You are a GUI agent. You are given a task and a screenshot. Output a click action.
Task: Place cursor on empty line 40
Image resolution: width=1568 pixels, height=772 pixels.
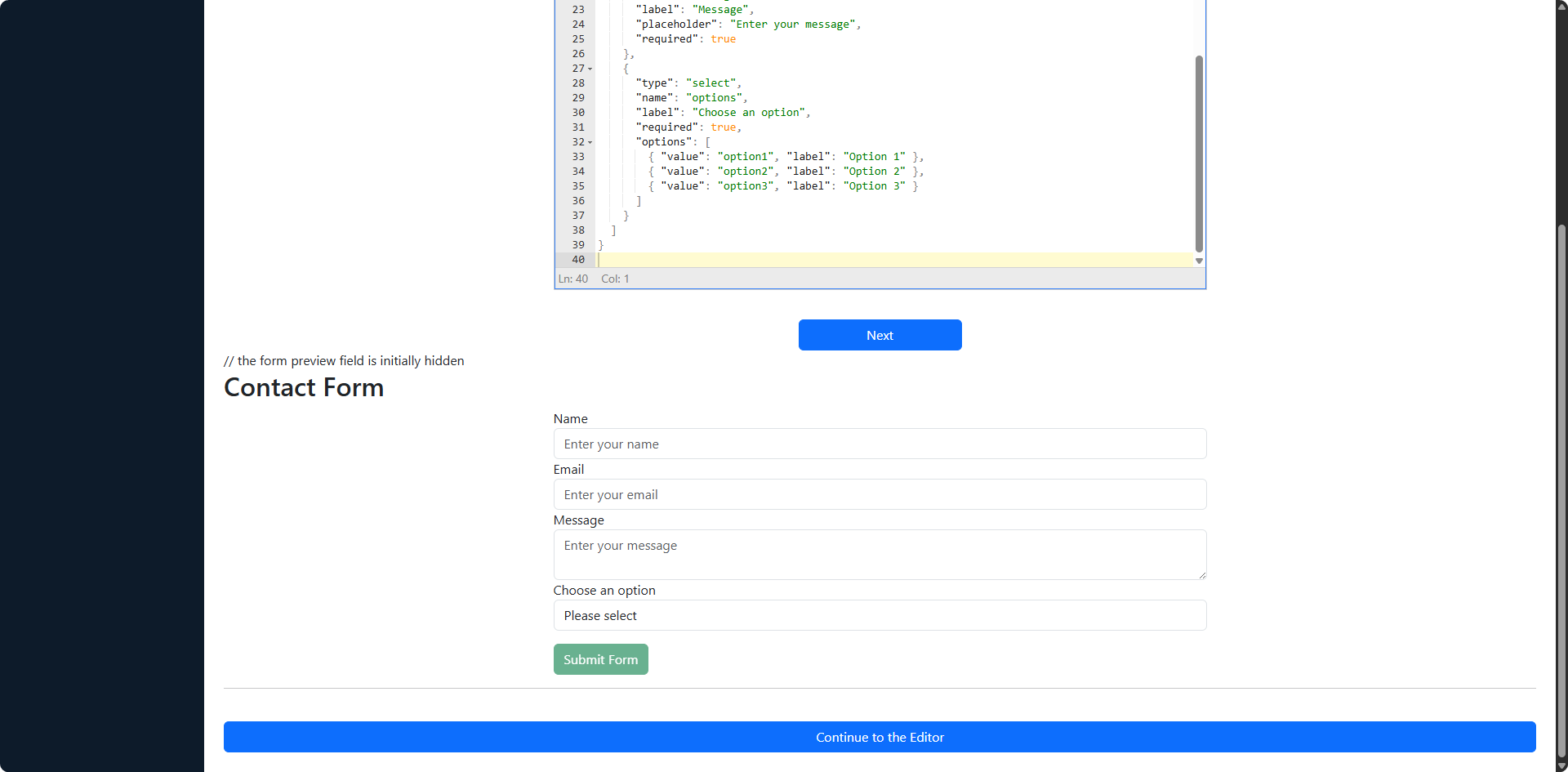point(895,260)
